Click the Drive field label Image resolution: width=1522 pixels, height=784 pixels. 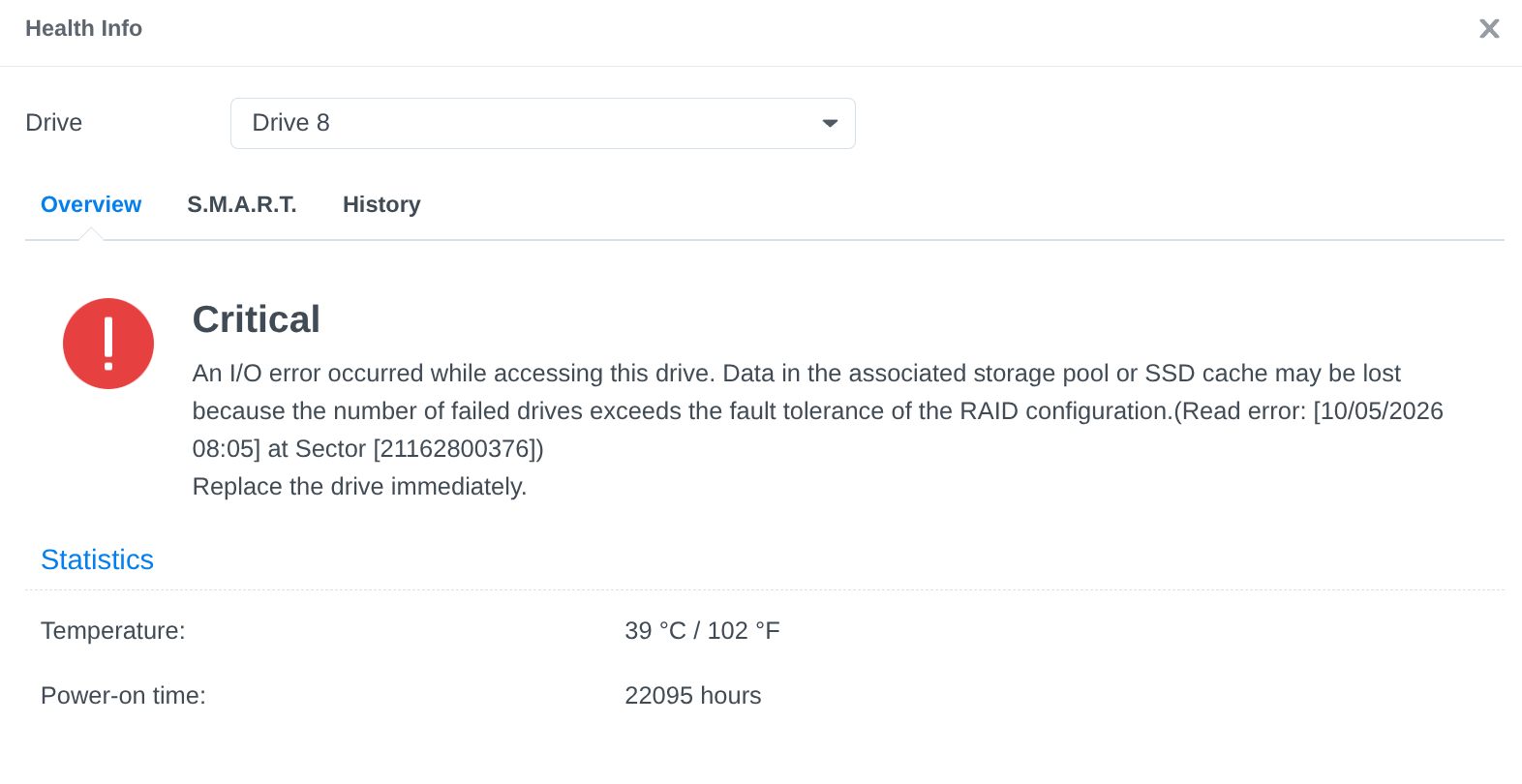click(54, 123)
